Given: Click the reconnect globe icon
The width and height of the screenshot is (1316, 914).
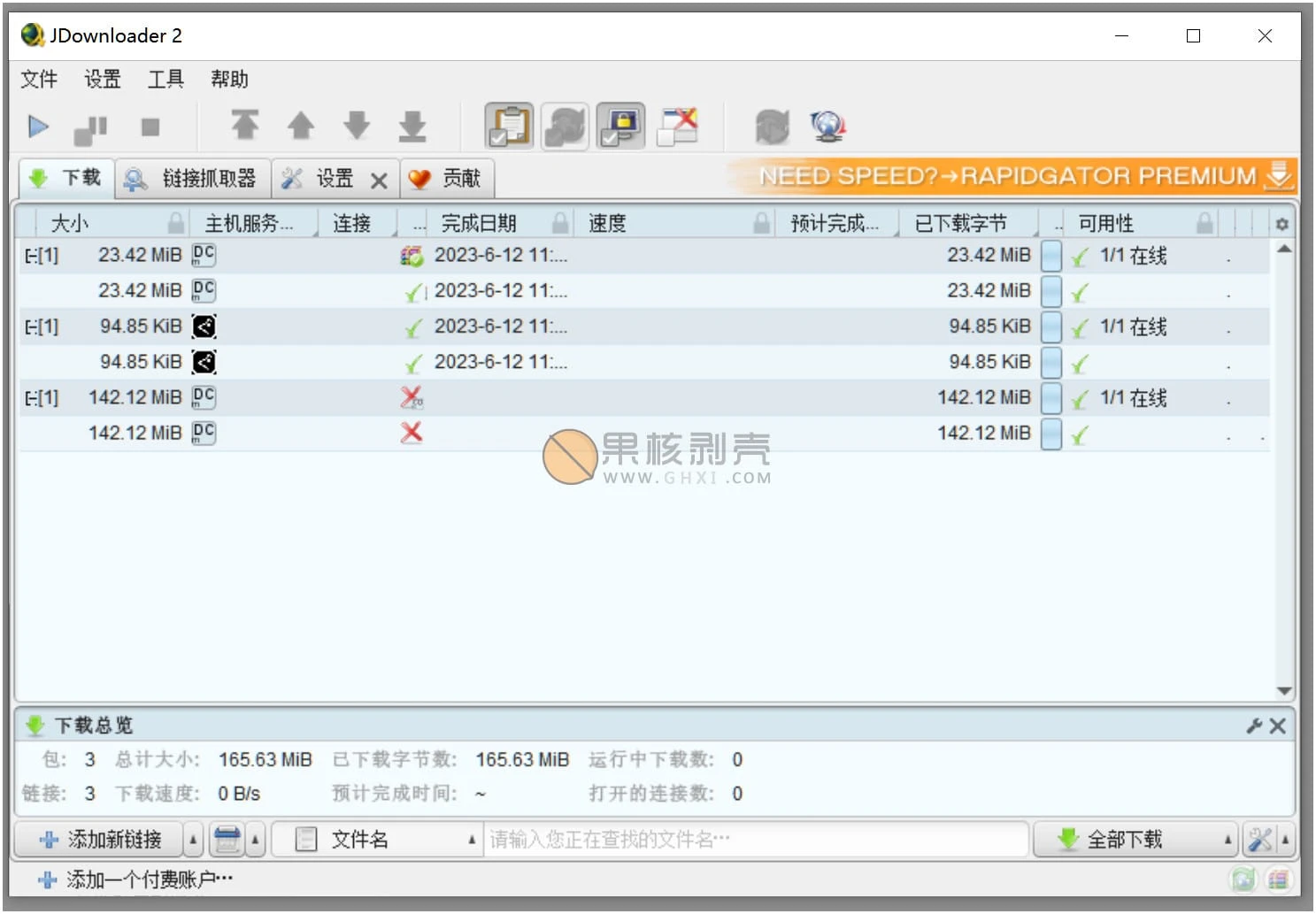Looking at the screenshot, I should (827, 127).
